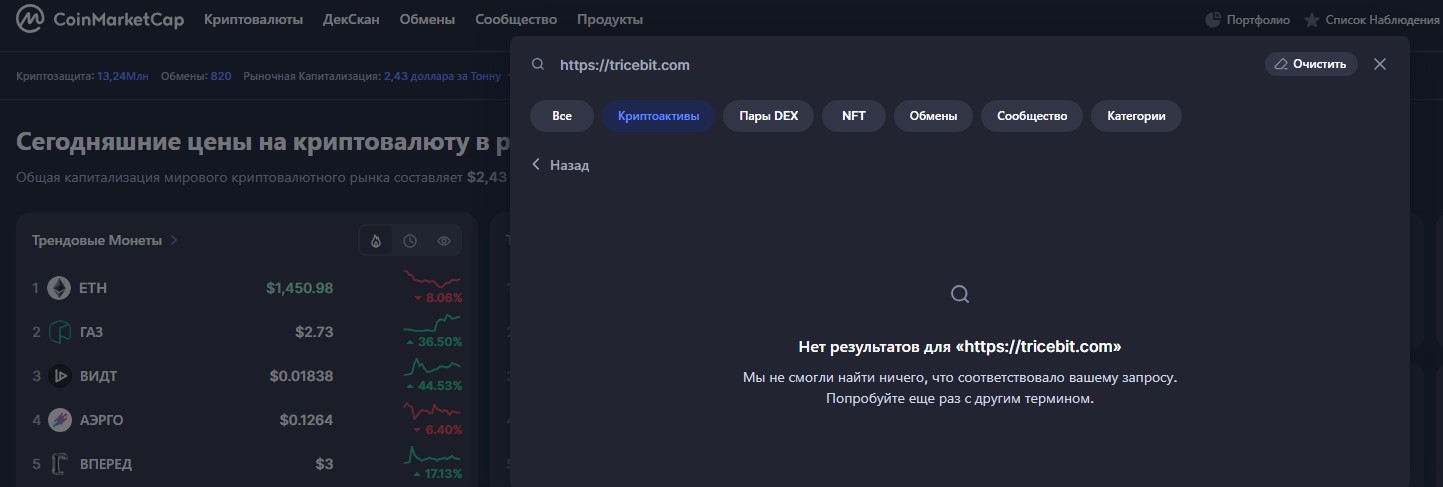Select the Пары DEX filter tab
The image size is (1443, 487).
coord(769,116)
